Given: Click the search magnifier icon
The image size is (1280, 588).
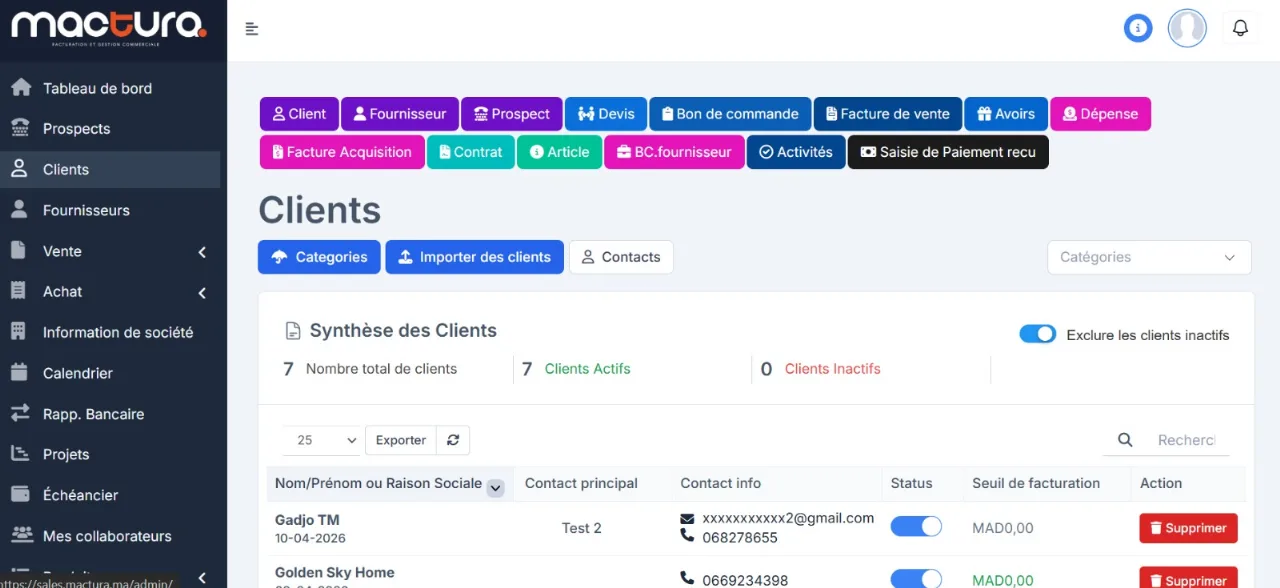Looking at the screenshot, I should 1125,440.
